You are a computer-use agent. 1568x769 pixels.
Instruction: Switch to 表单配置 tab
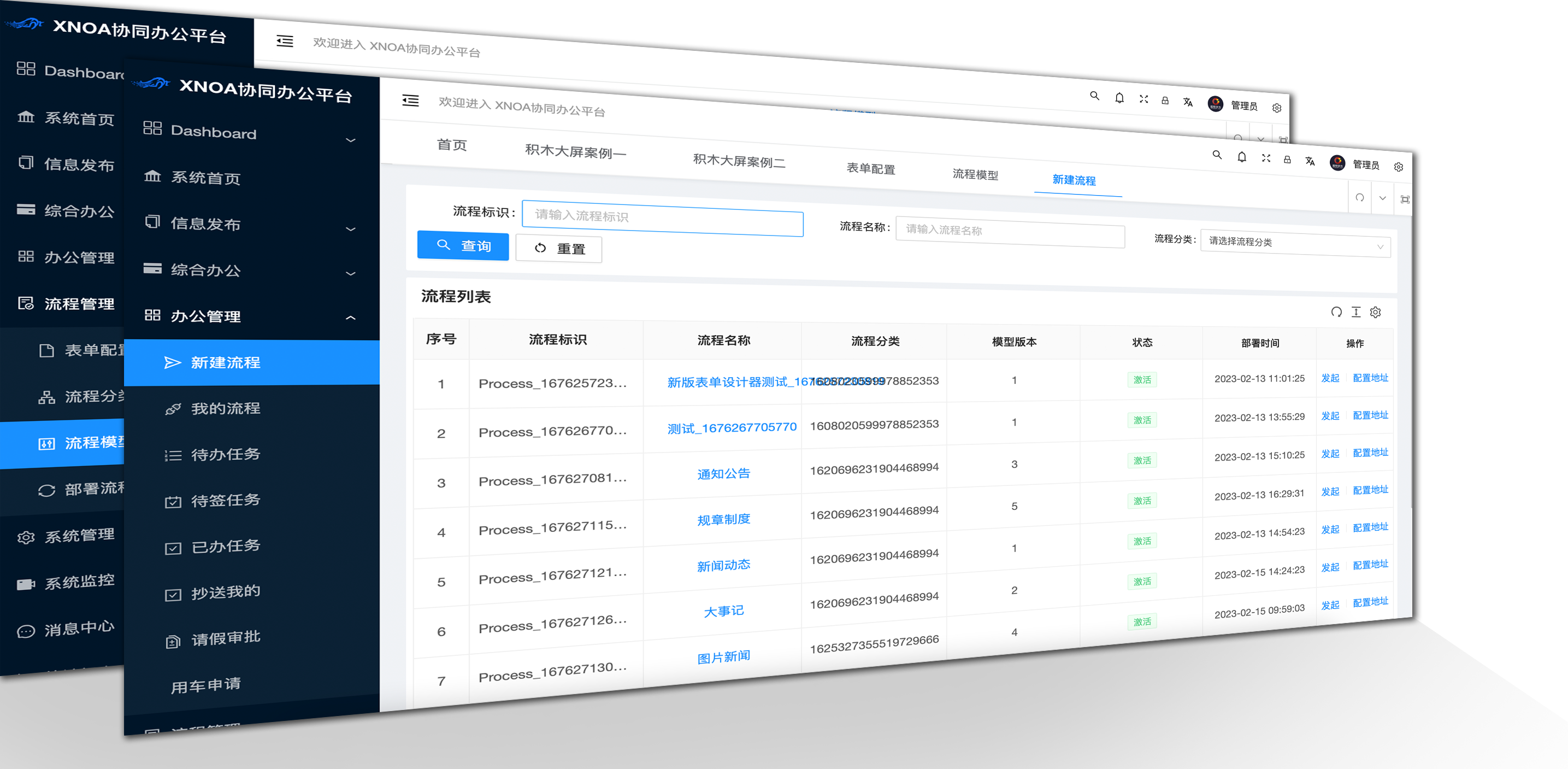pyautogui.click(x=870, y=168)
